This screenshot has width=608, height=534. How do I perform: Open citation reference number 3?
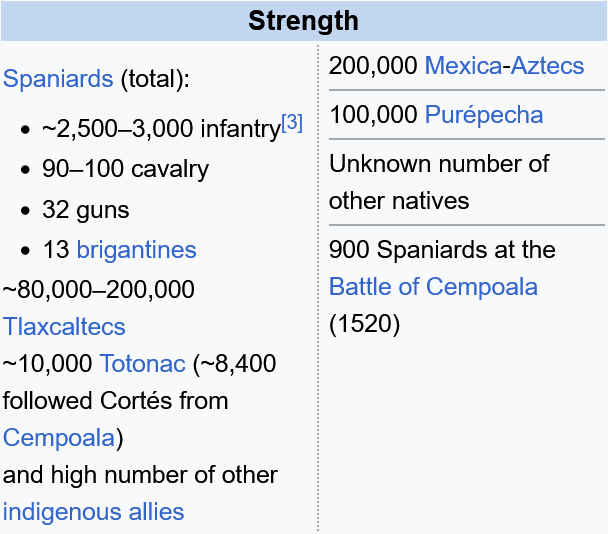292,123
